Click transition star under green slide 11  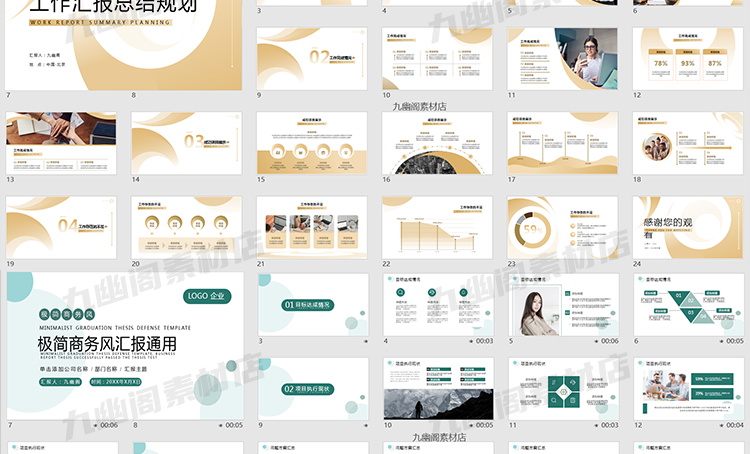coord(596,425)
